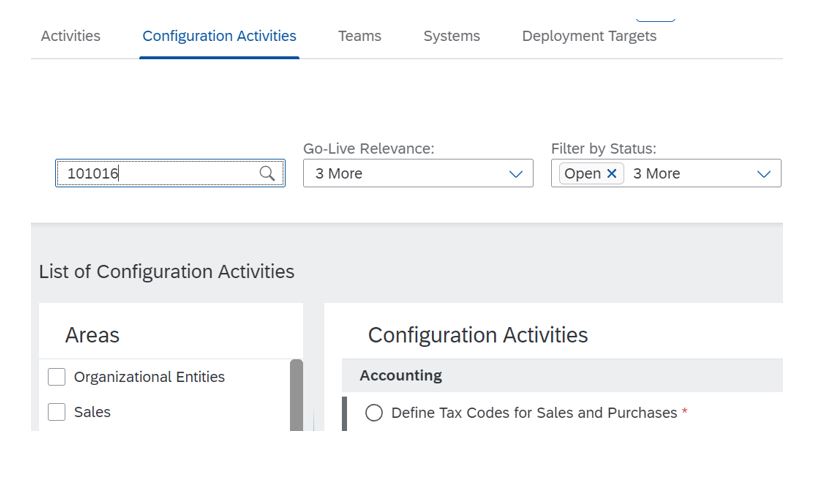The image size is (833, 479).
Task: Switch to the Activities tab
Action: (71, 36)
